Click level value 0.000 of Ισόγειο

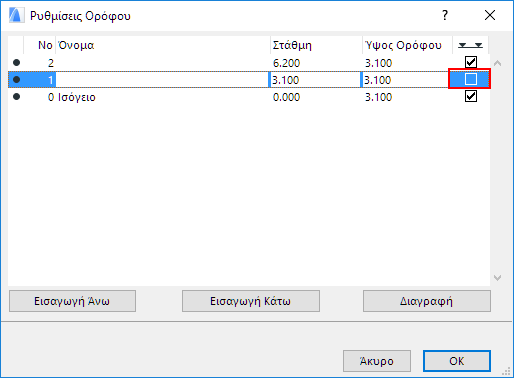click(x=286, y=97)
